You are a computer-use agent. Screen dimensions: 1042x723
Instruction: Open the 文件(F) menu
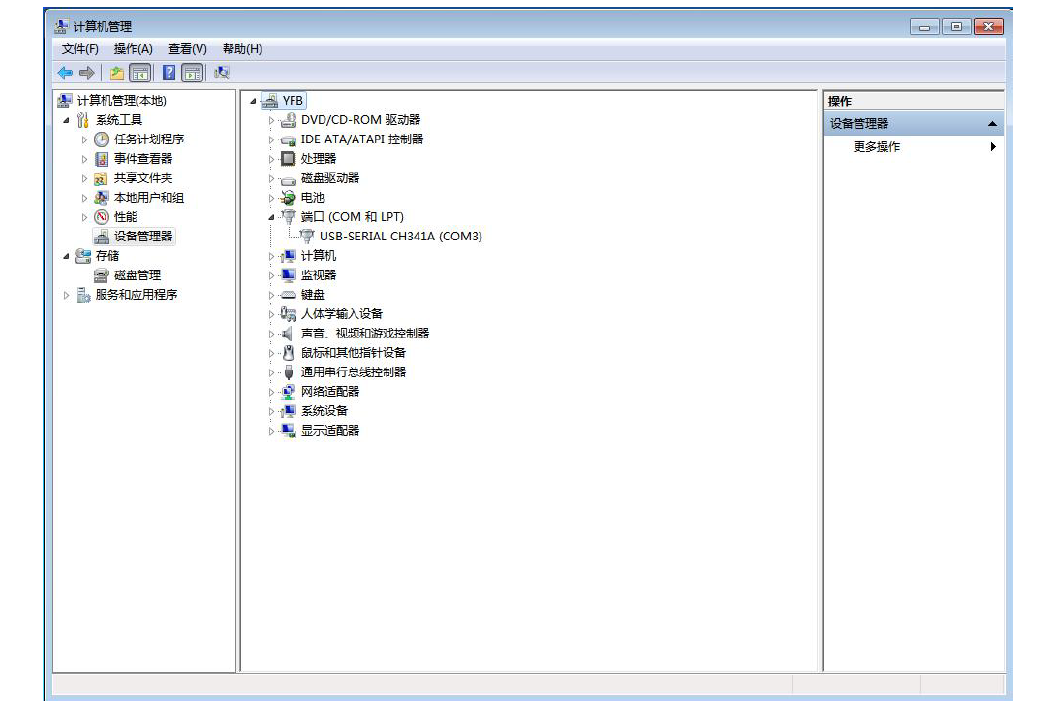coord(80,49)
